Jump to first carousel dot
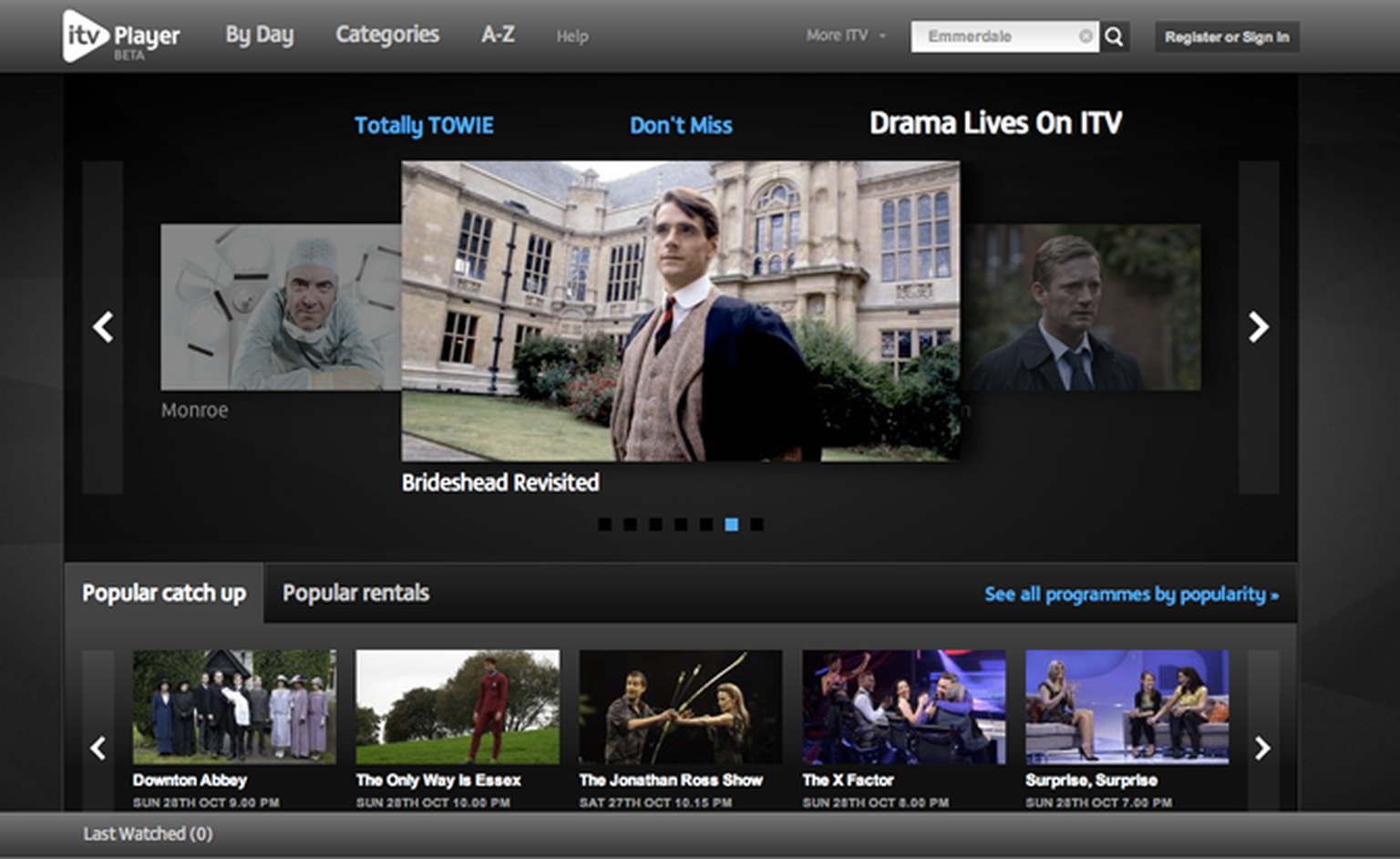The height and width of the screenshot is (859, 1400). (x=604, y=524)
